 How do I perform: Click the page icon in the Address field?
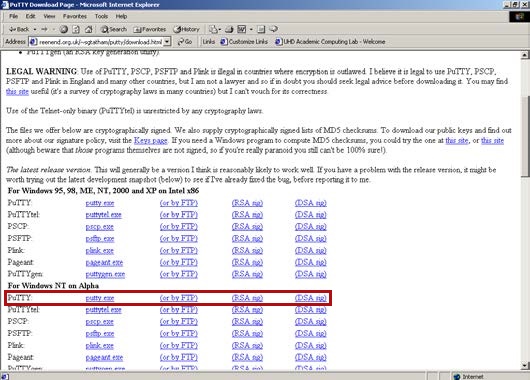33,42
